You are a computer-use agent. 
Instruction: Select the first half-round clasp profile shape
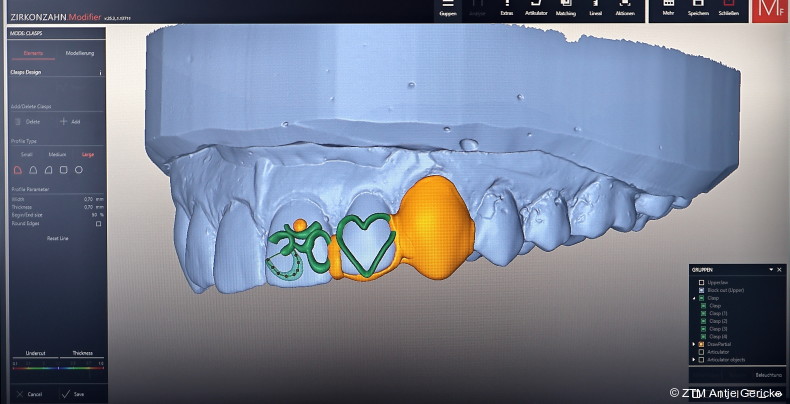[17, 171]
